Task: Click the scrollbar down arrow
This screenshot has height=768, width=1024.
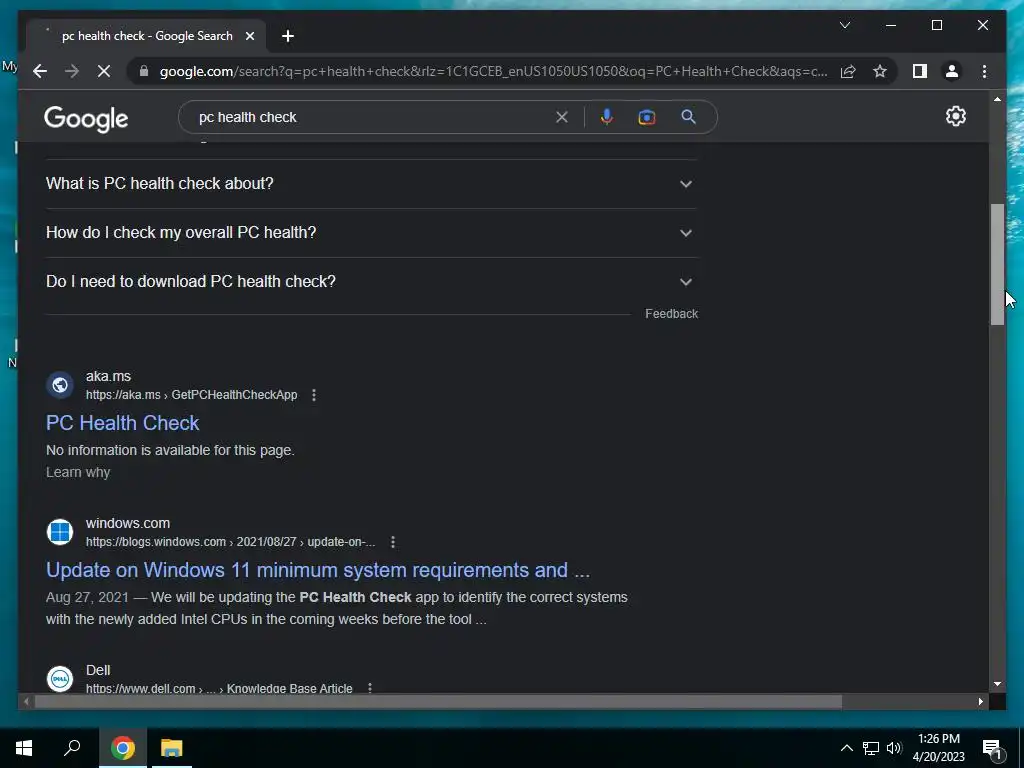Action: pyautogui.click(x=997, y=684)
